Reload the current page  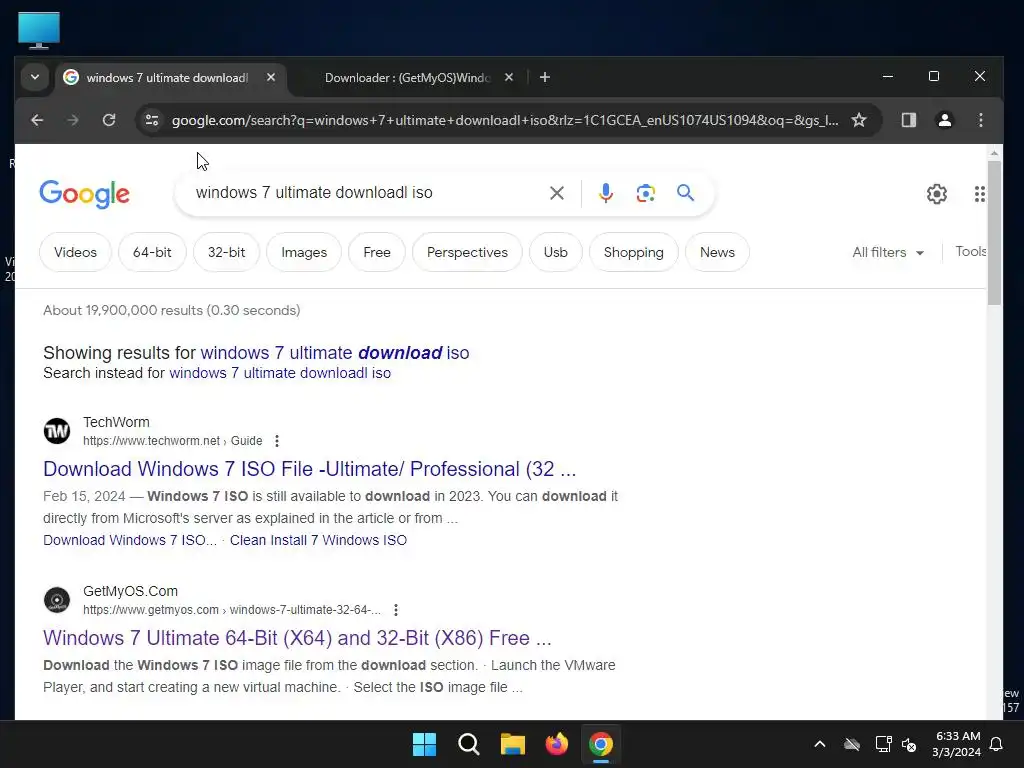(109, 120)
